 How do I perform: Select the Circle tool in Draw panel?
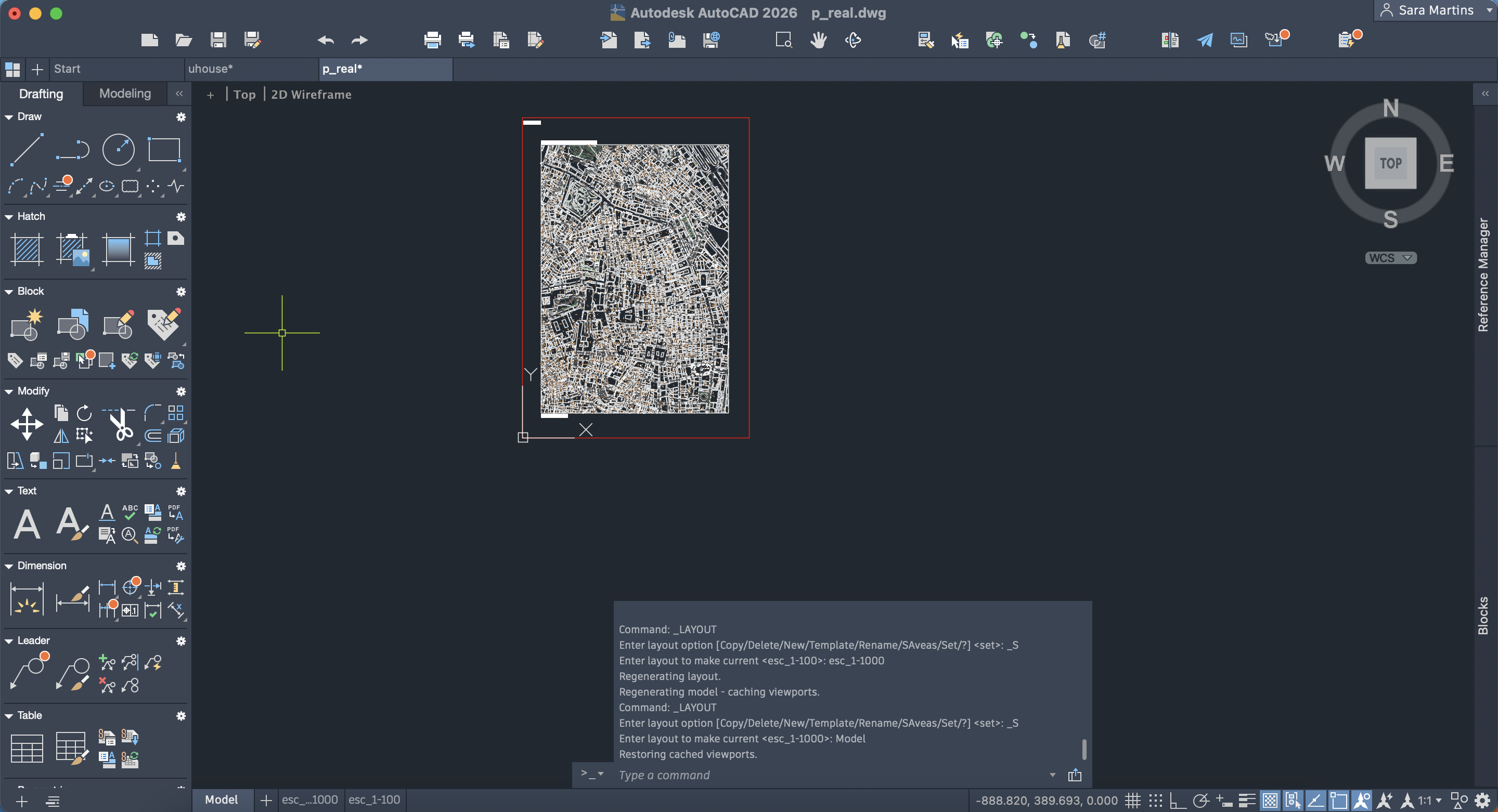118,150
